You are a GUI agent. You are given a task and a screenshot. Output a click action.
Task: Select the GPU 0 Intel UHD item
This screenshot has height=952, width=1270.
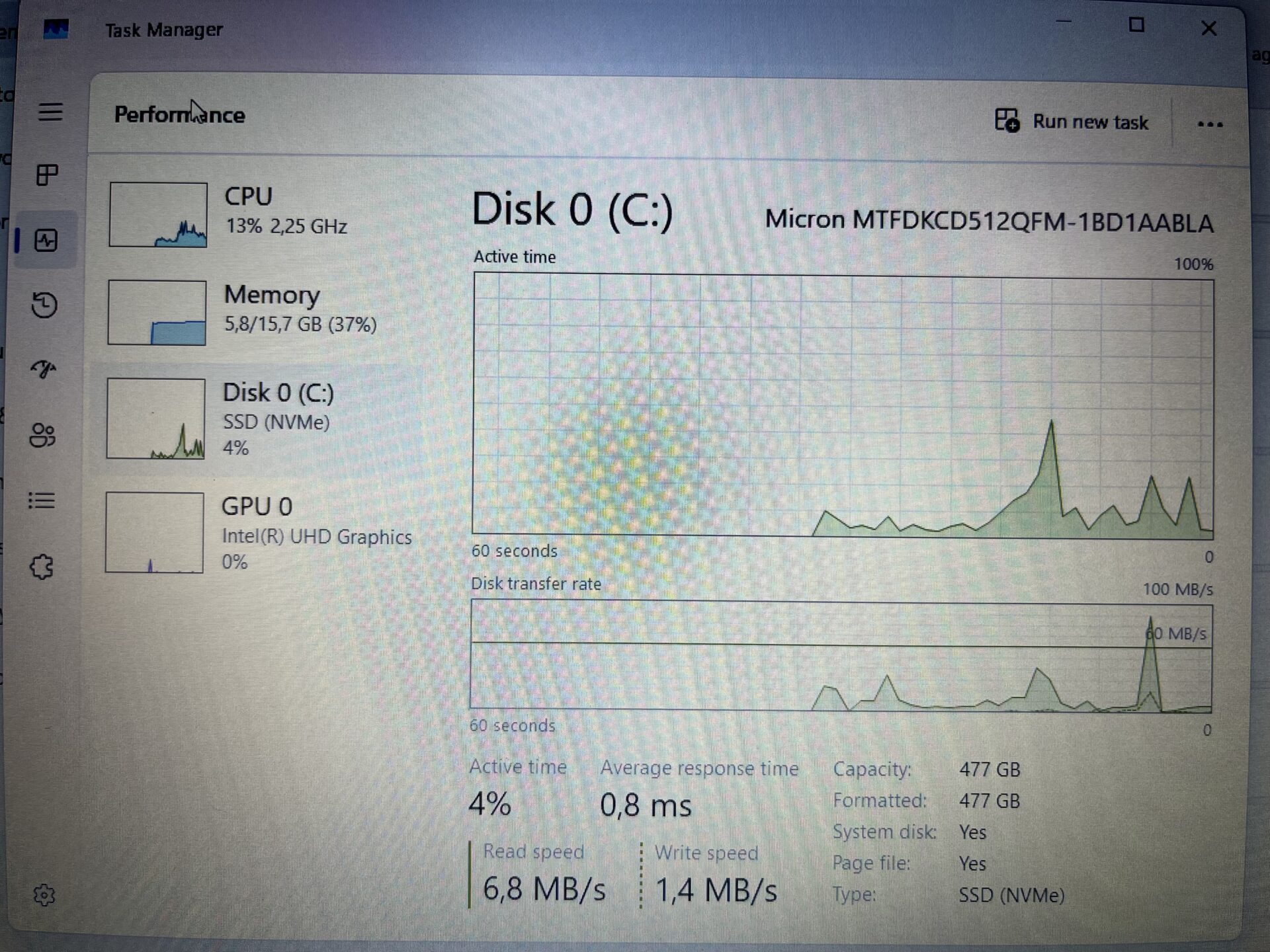262,533
